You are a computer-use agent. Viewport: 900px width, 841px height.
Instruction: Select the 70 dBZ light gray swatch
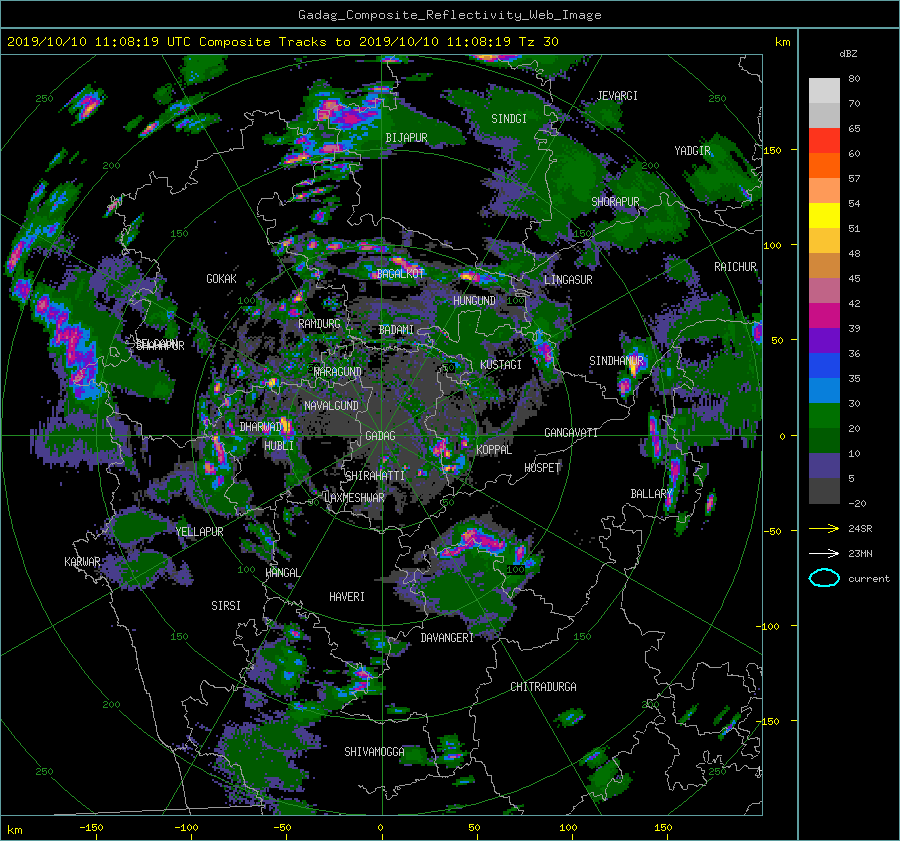(824, 91)
